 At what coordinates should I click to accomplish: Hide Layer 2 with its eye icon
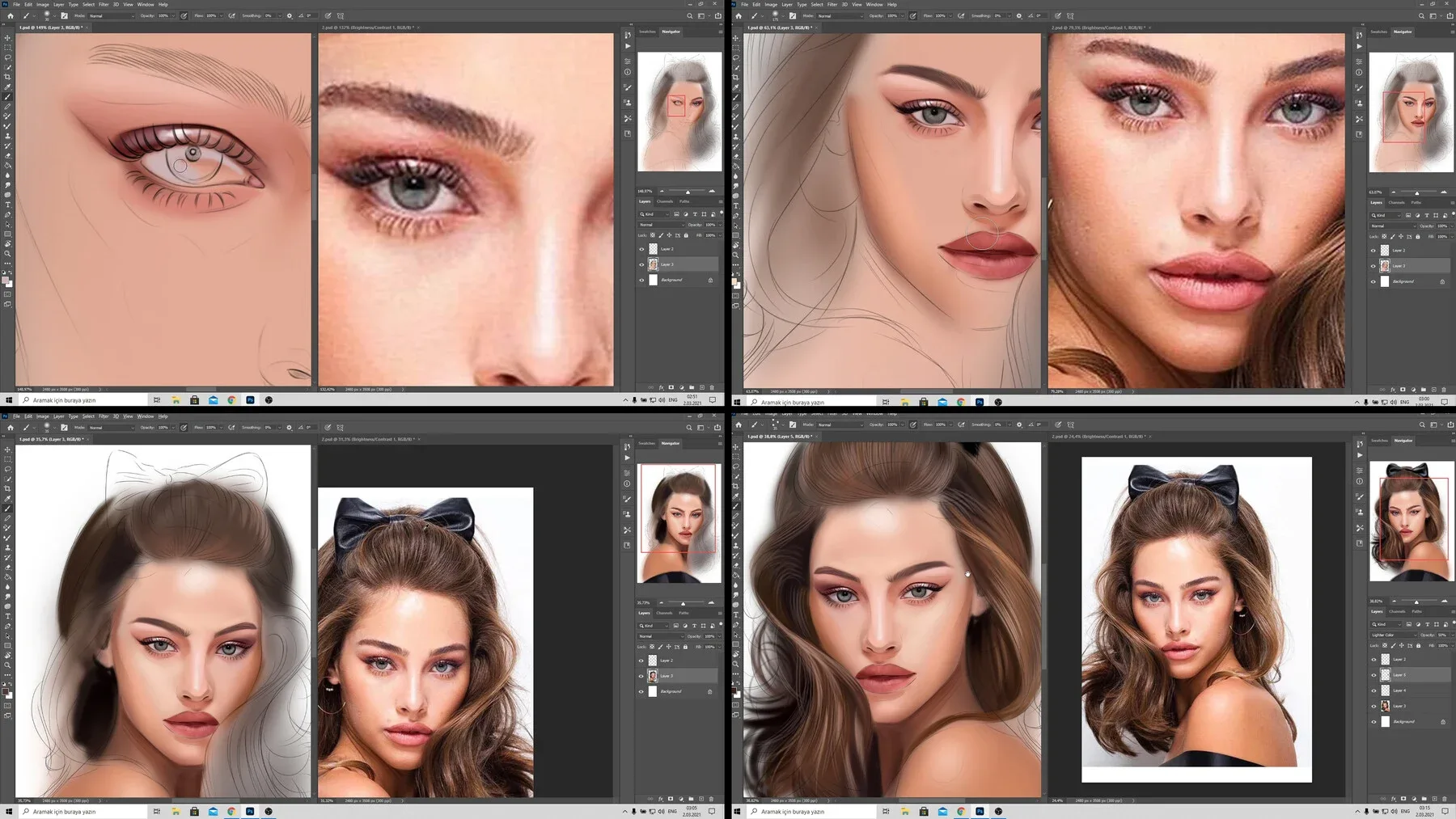(641, 249)
